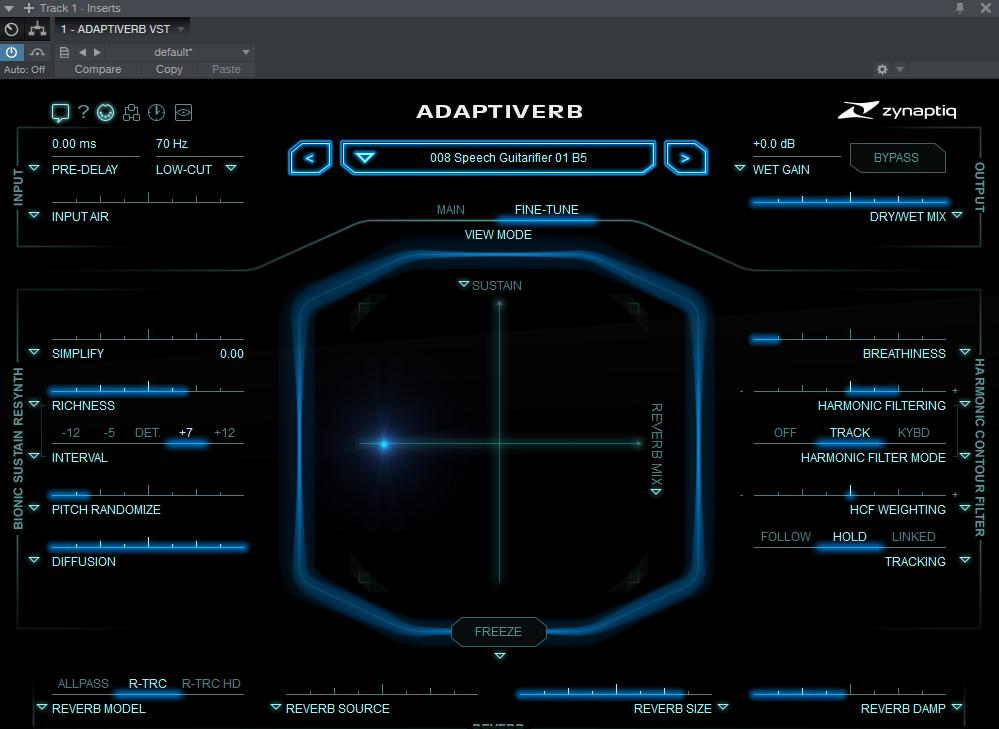Click the preset name 008 Speech Guitarifier 01 B5
The image size is (999, 729).
coord(508,157)
